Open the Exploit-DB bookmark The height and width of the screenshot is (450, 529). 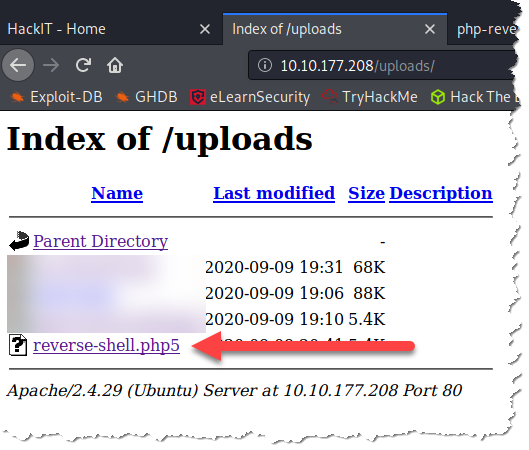(57, 97)
